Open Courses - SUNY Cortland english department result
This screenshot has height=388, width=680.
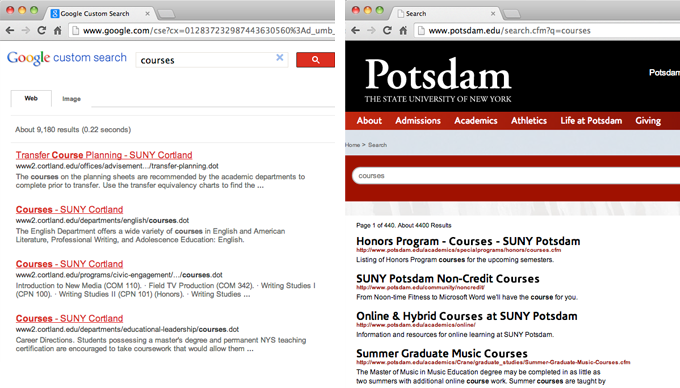click(x=69, y=209)
